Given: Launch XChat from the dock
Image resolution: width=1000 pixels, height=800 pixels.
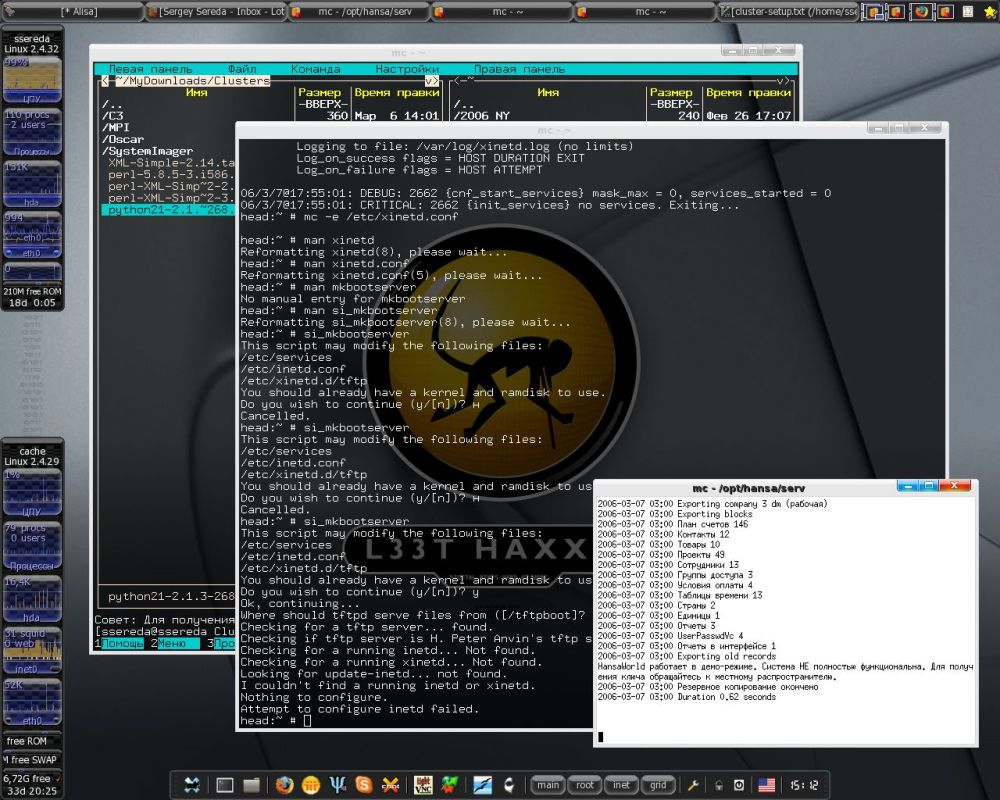Looking at the screenshot, I should click(x=390, y=785).
